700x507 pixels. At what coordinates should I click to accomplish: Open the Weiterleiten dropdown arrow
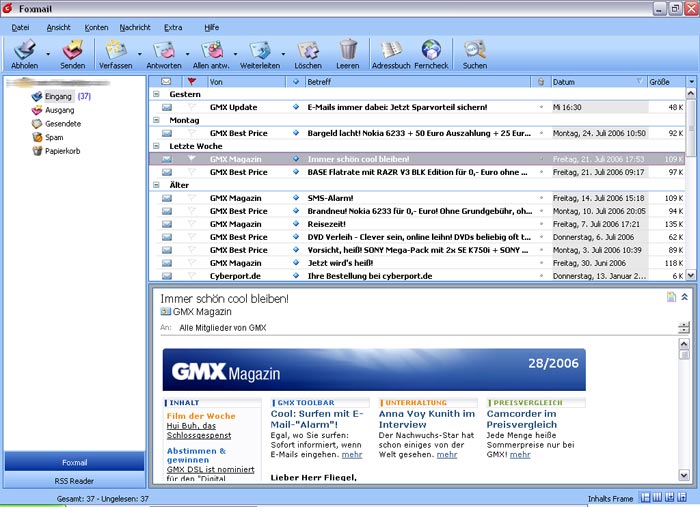pyautogui.click(x=283, y=54)
